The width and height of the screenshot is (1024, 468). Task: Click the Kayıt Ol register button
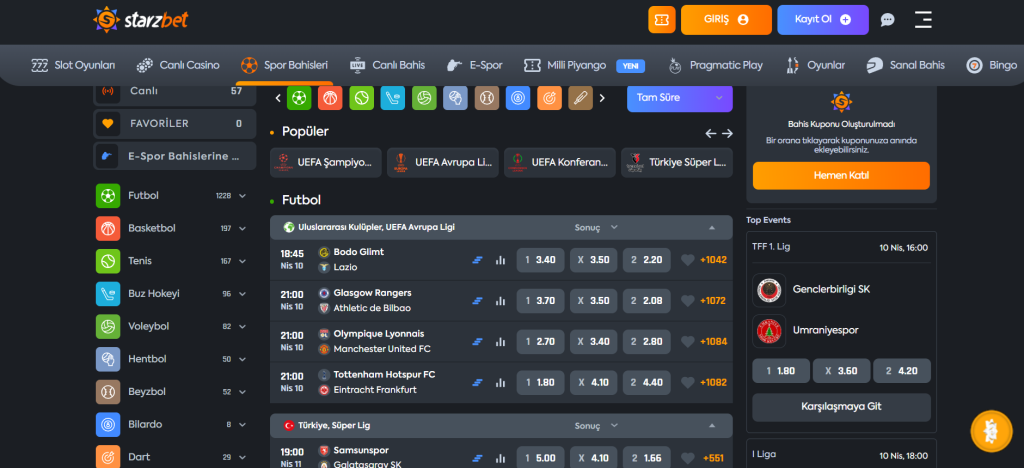pos(823,20)
